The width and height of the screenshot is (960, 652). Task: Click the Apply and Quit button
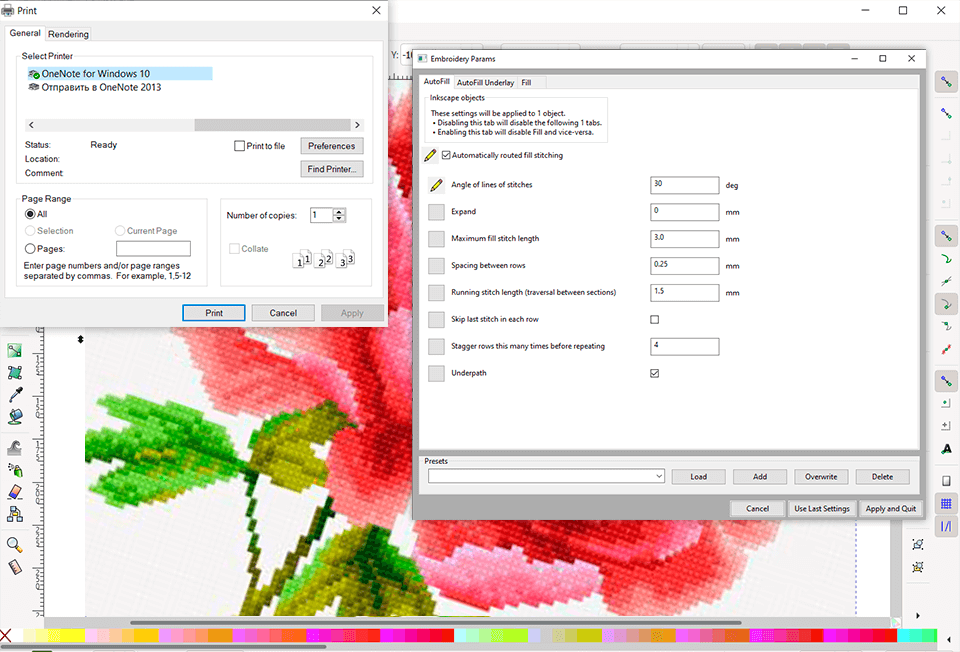pyautogui.click(x=890, y=508)
